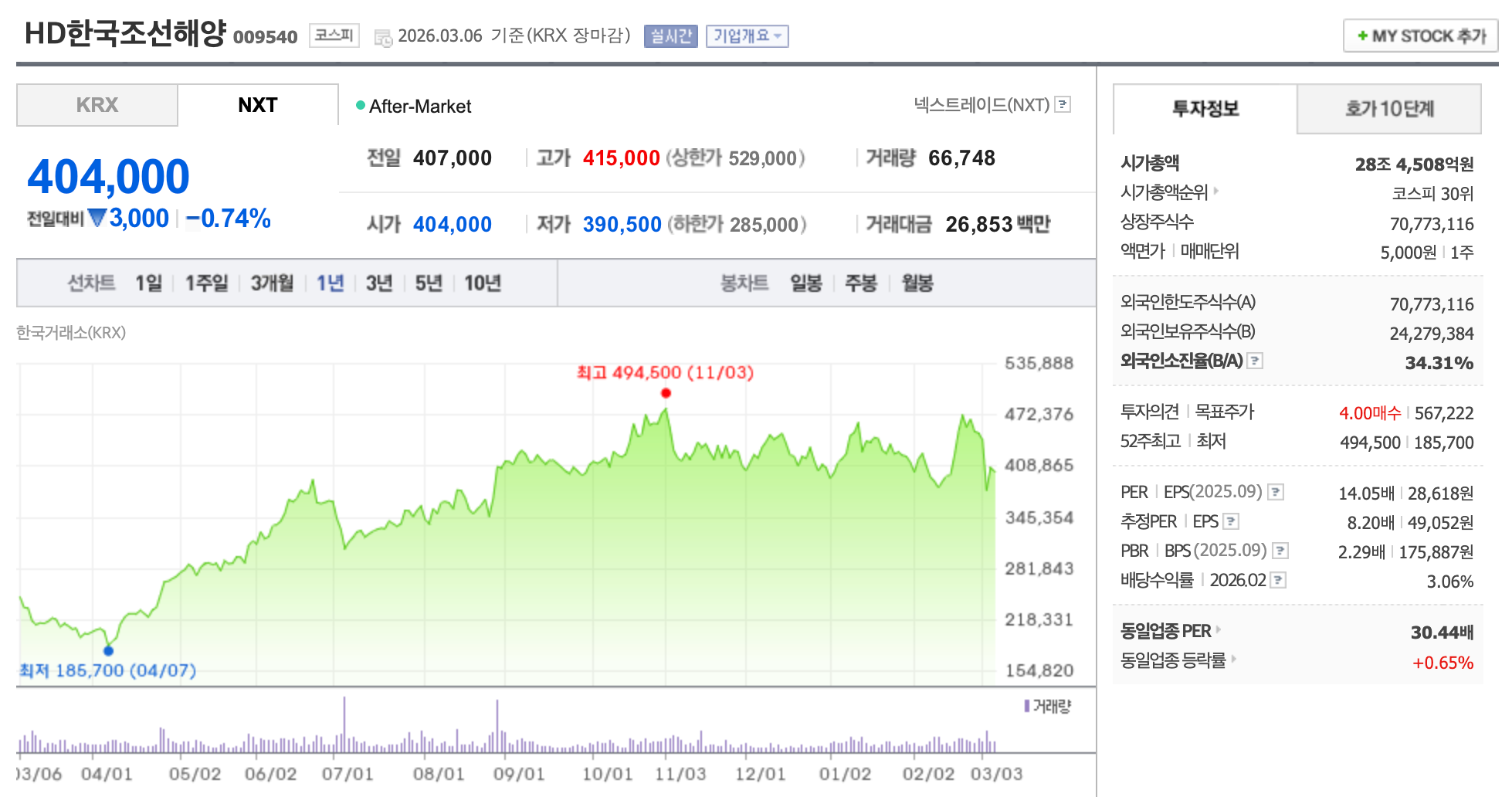Click the 외국인소진율 34.31% value
Image resolution: width=1512 pixels, height=797 pixels.
click(1439, 363)
